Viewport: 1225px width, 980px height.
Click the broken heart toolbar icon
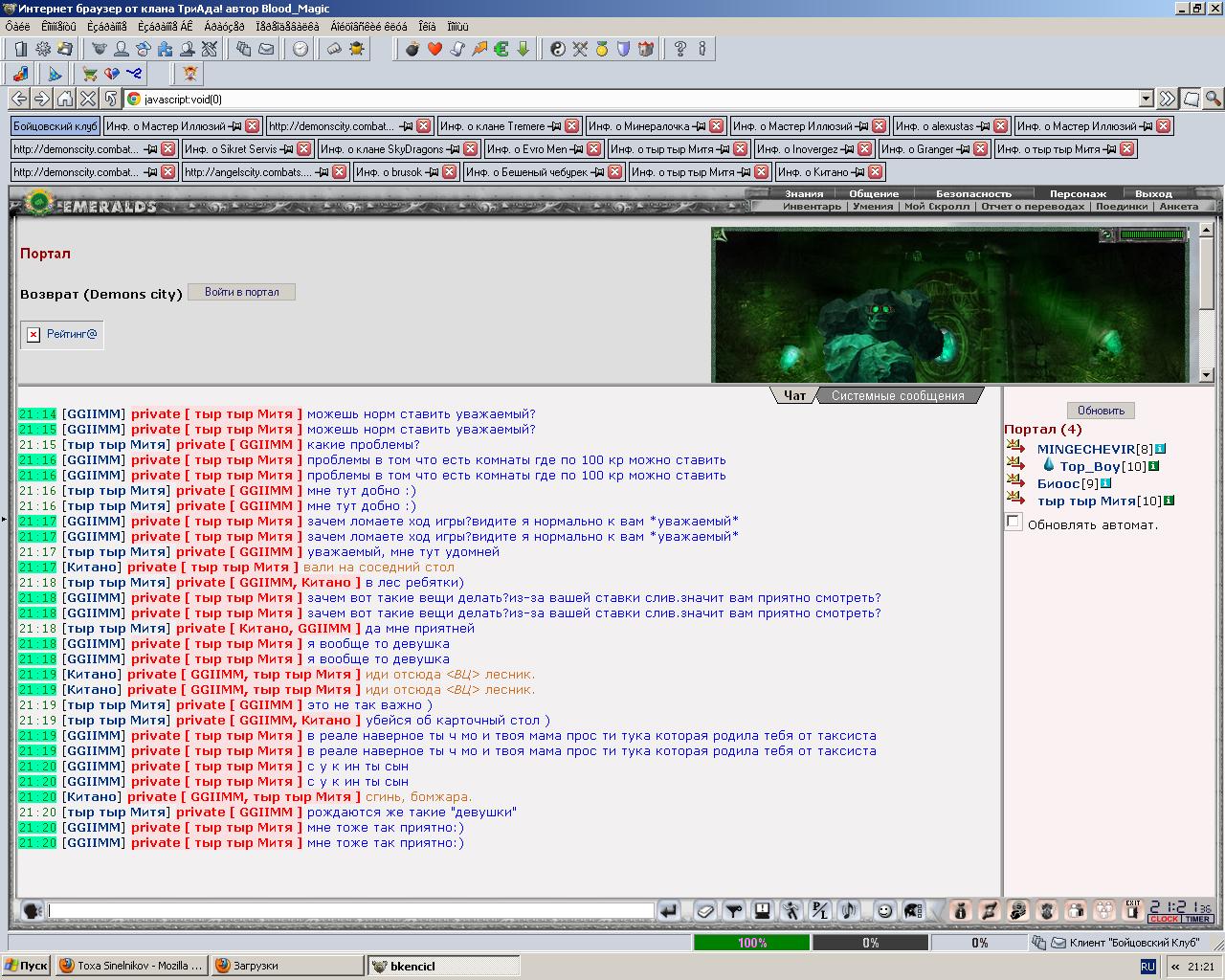pos(112,74)
